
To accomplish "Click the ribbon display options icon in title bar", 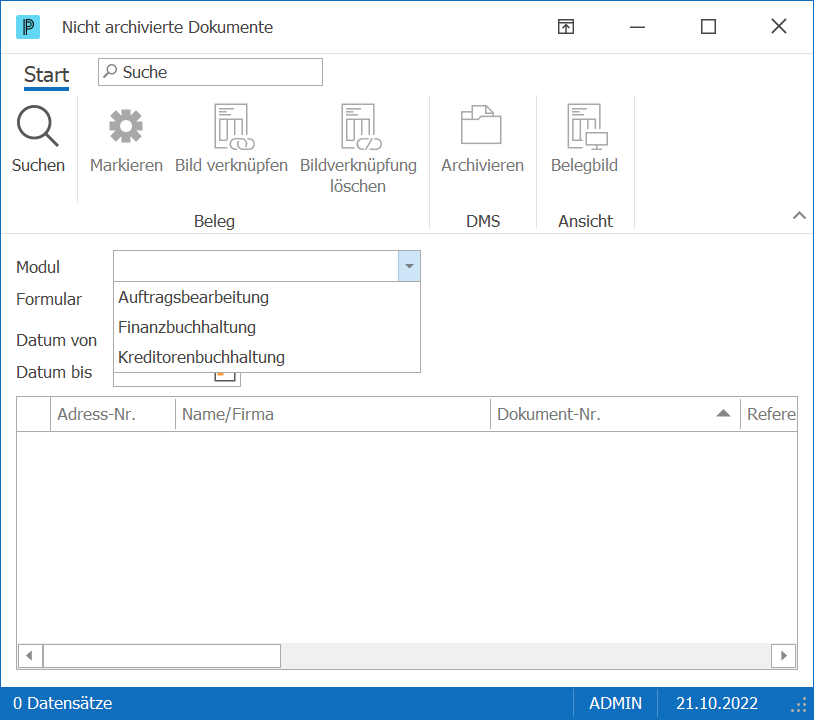I will (x=566, y=26).
